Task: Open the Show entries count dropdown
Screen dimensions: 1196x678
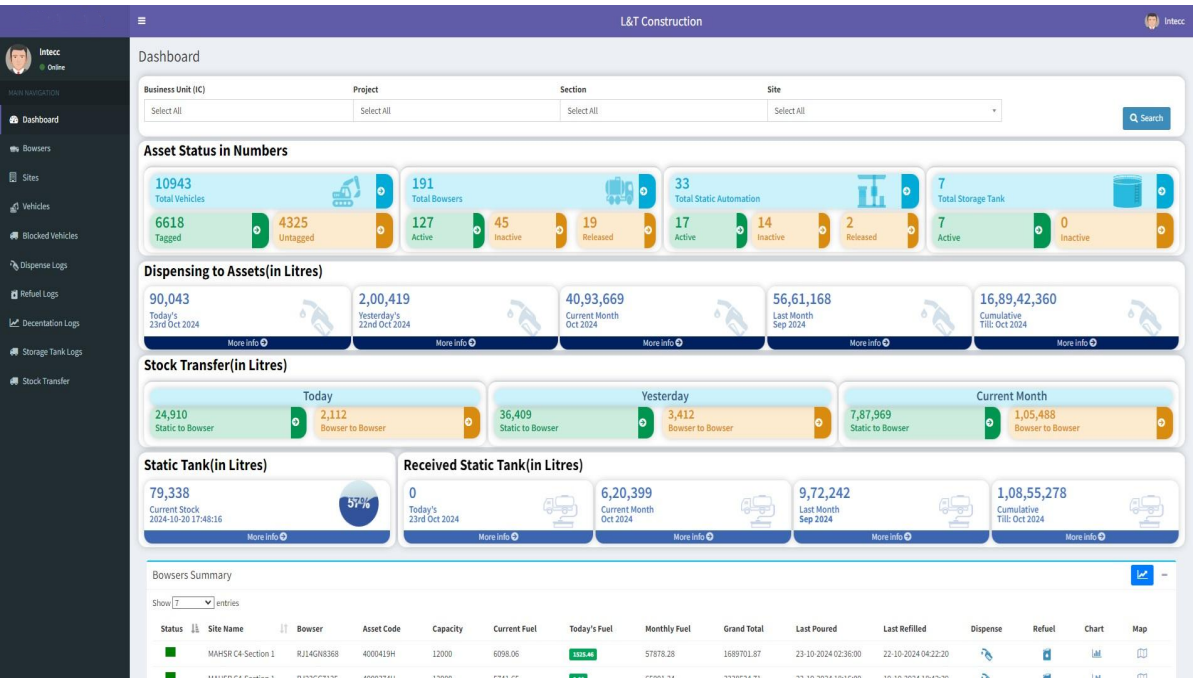Action: point(192,602)
